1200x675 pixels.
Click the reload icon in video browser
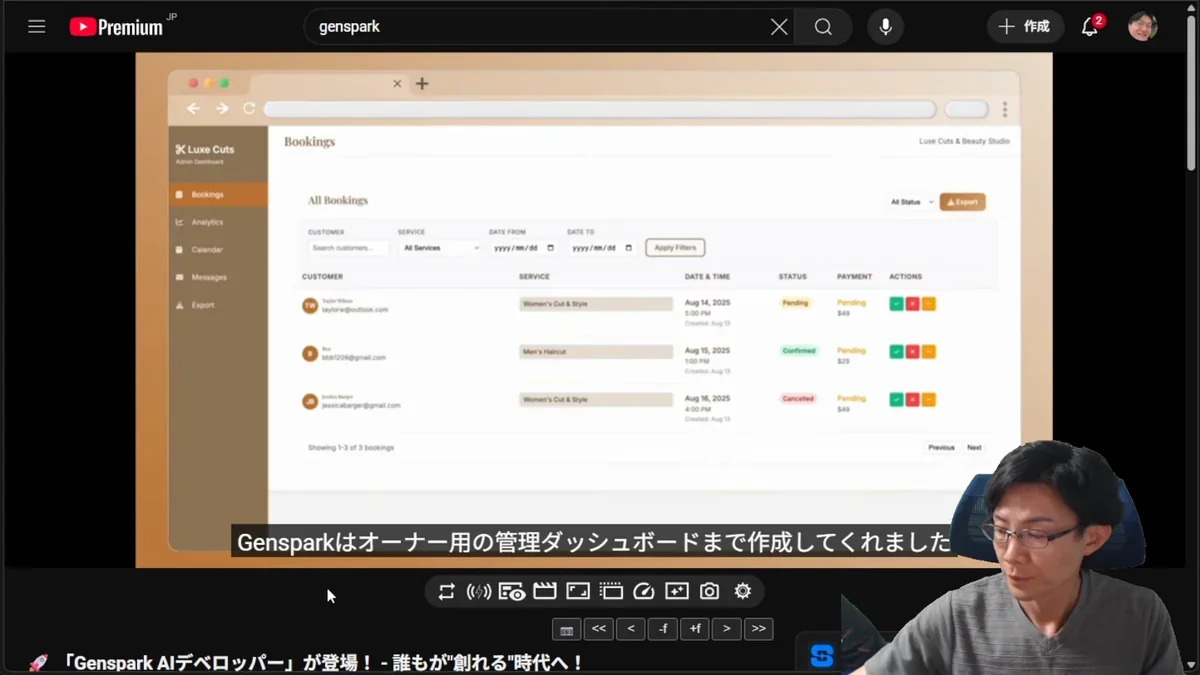click(249, 109)
